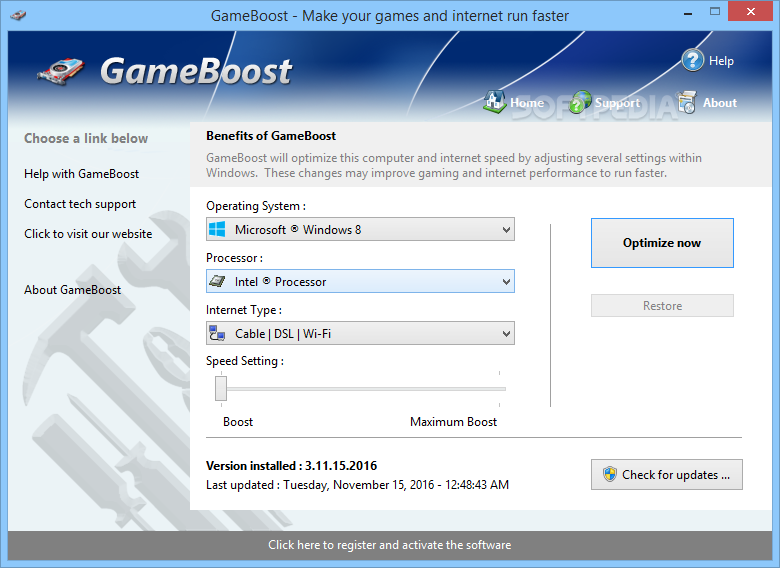780x568 pixels.
Task: Click the About document icon
Action: pyautogui.click(x=687, y=102)
